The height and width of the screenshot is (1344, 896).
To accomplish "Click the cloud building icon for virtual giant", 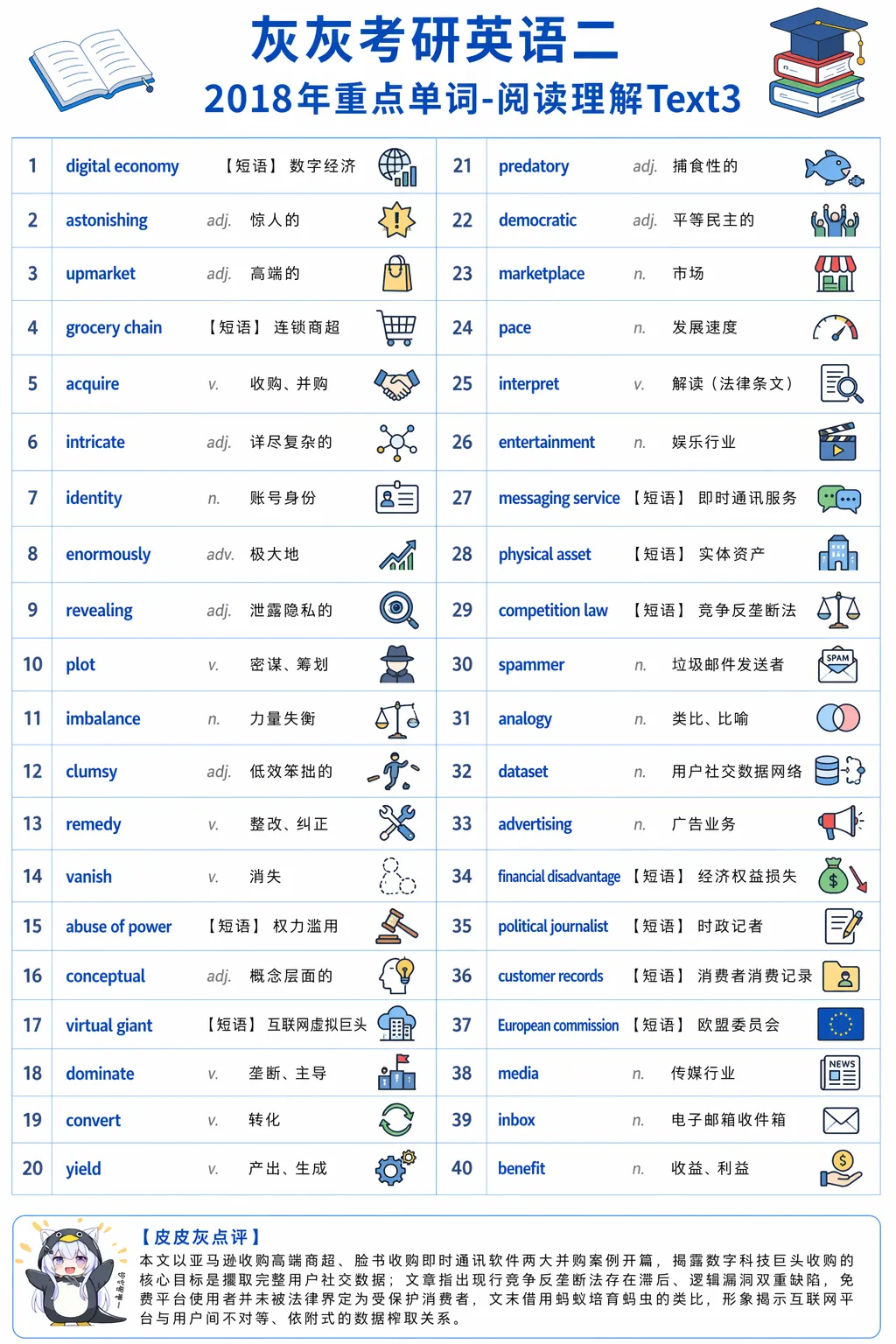I will pos(397,1023).
